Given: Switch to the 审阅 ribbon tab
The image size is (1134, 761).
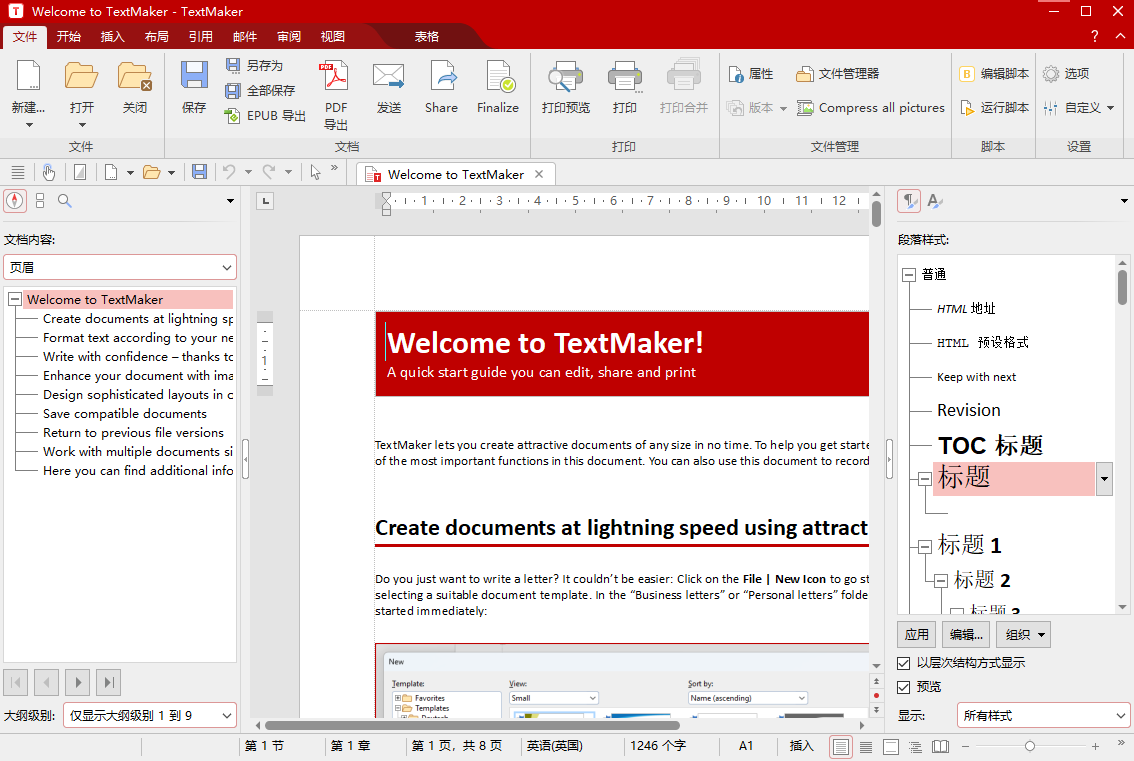Looking at the screenshot, I should tap(287, 36).
